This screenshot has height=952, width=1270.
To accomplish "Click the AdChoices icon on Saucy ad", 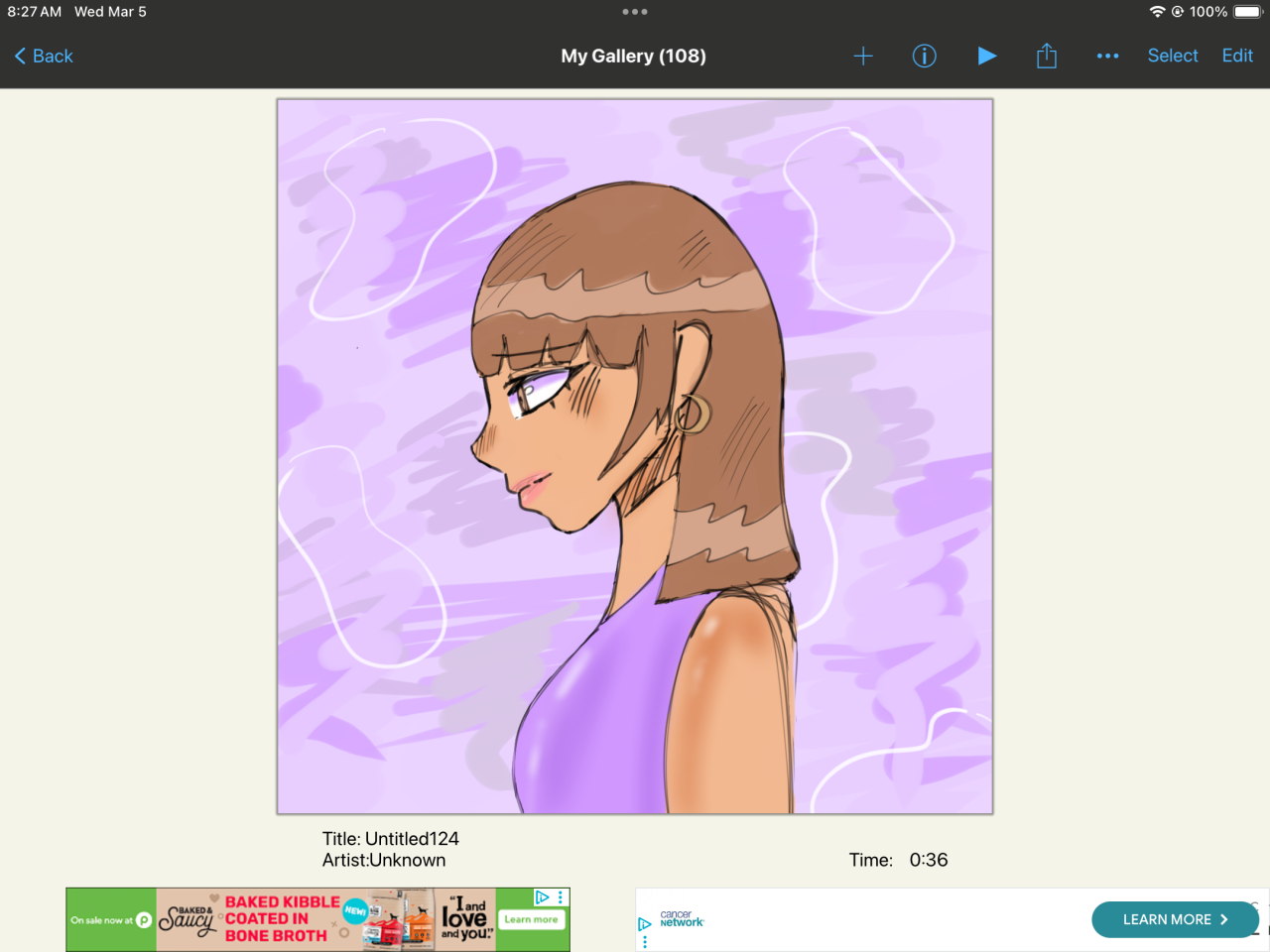I will pyautogui.click(x=542, y=897).
